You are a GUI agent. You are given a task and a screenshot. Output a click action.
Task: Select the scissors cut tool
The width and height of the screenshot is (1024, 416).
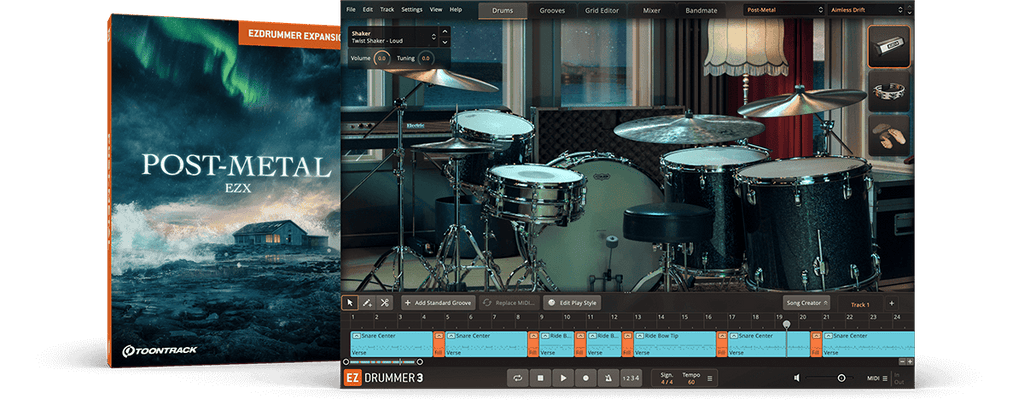tap(385, 303)
